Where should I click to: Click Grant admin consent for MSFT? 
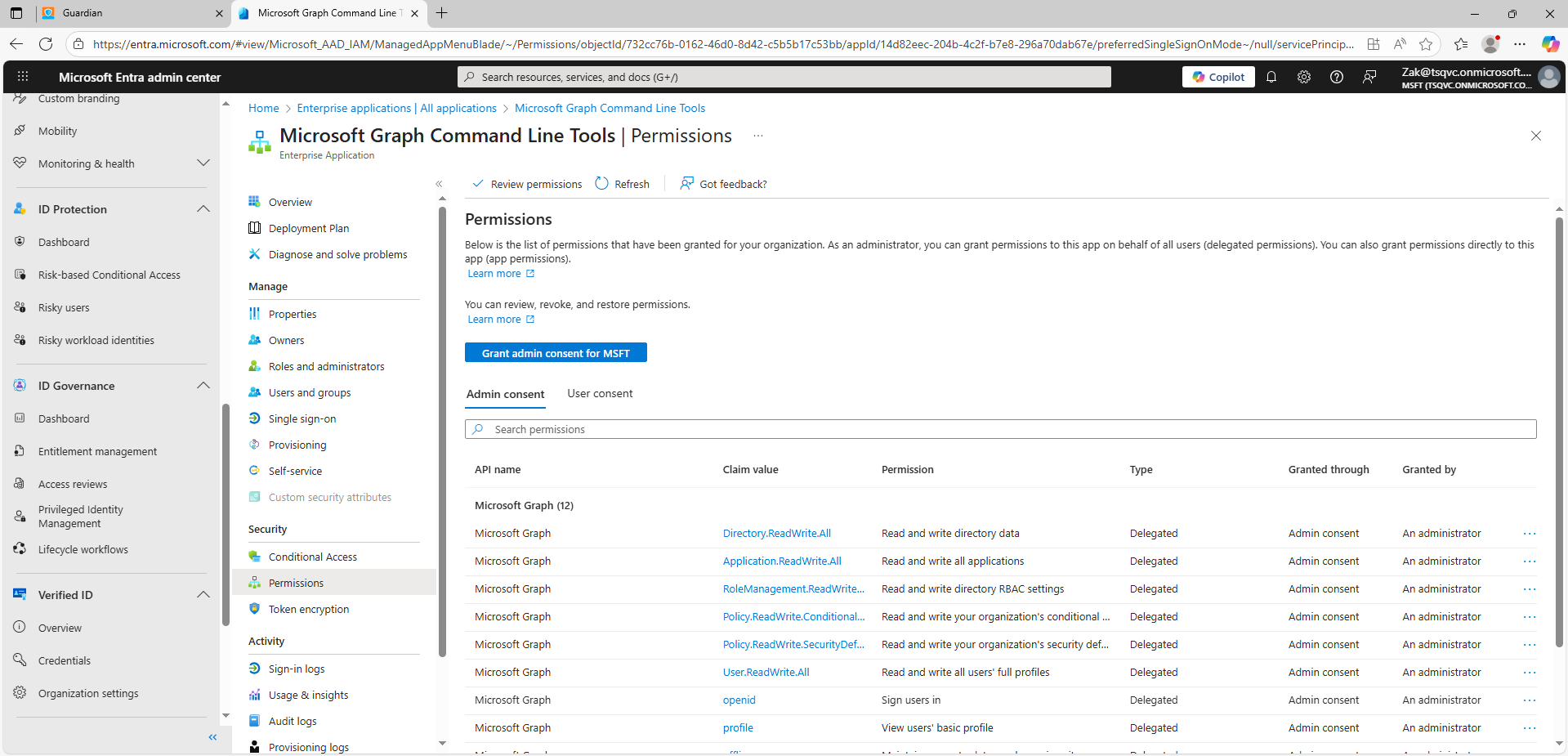(556, 353)
